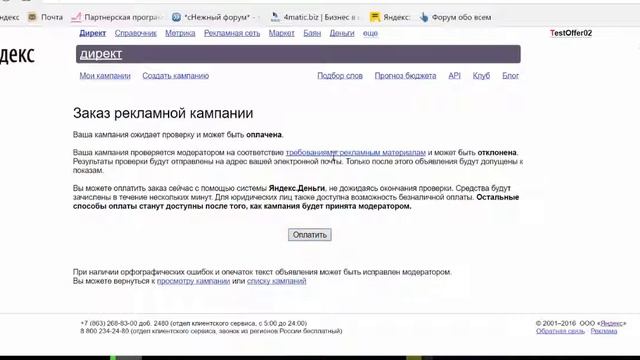
Task: Open Прогноз бюджета tool
Action: [405, 76]
